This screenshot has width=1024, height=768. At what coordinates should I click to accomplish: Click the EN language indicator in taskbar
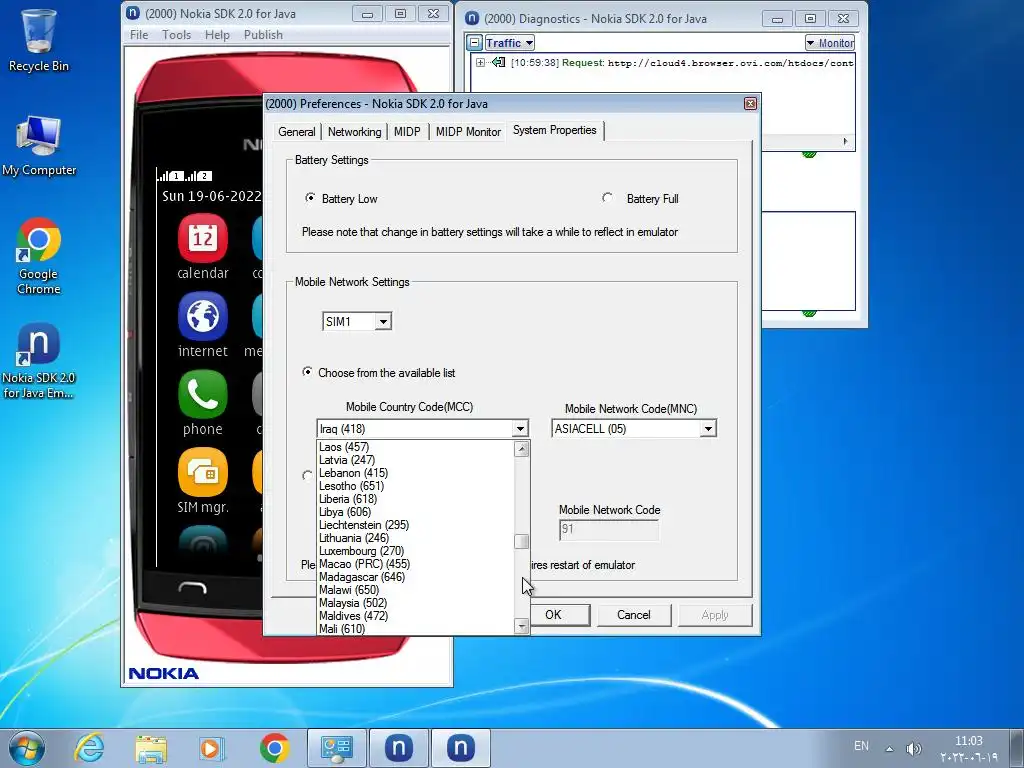861,746
